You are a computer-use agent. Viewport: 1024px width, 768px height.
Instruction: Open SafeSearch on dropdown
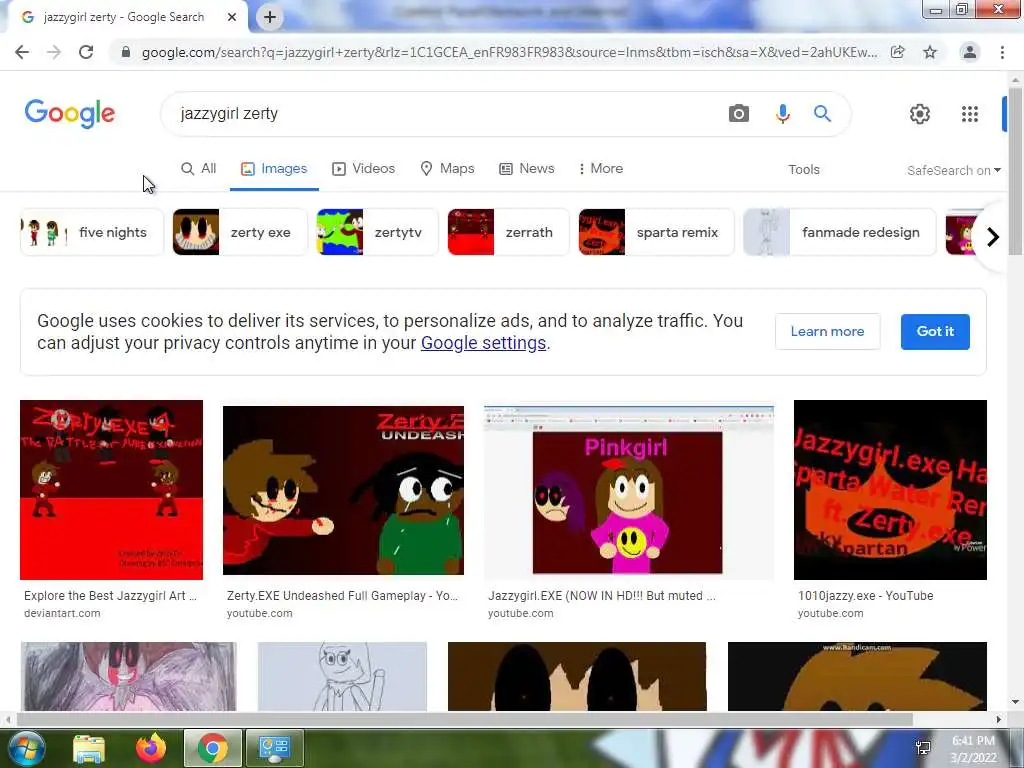953,170
